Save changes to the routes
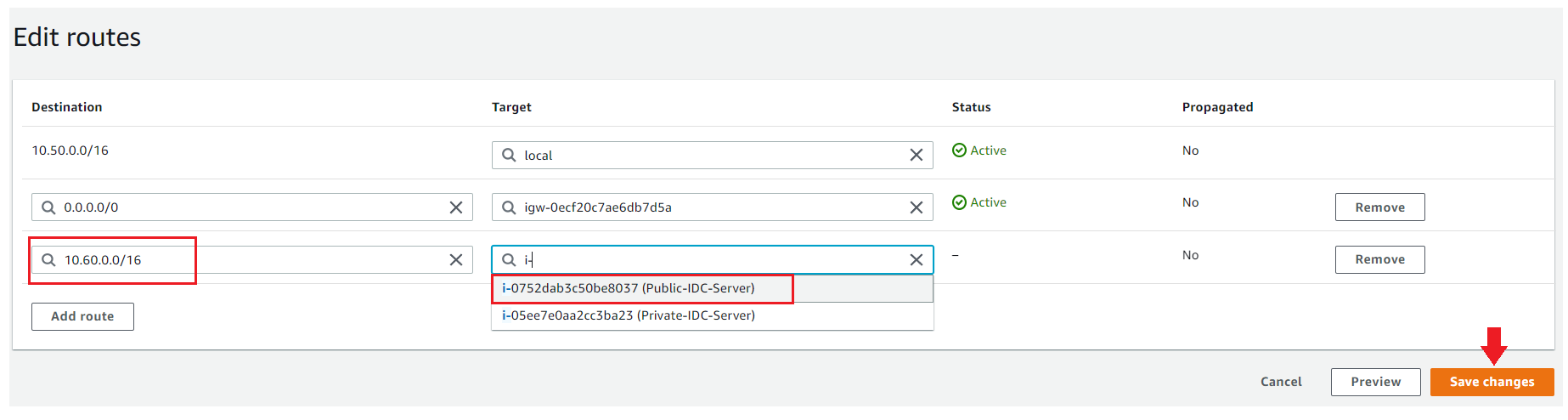This screenshot has height=420, width=1568. point(1492,382)
